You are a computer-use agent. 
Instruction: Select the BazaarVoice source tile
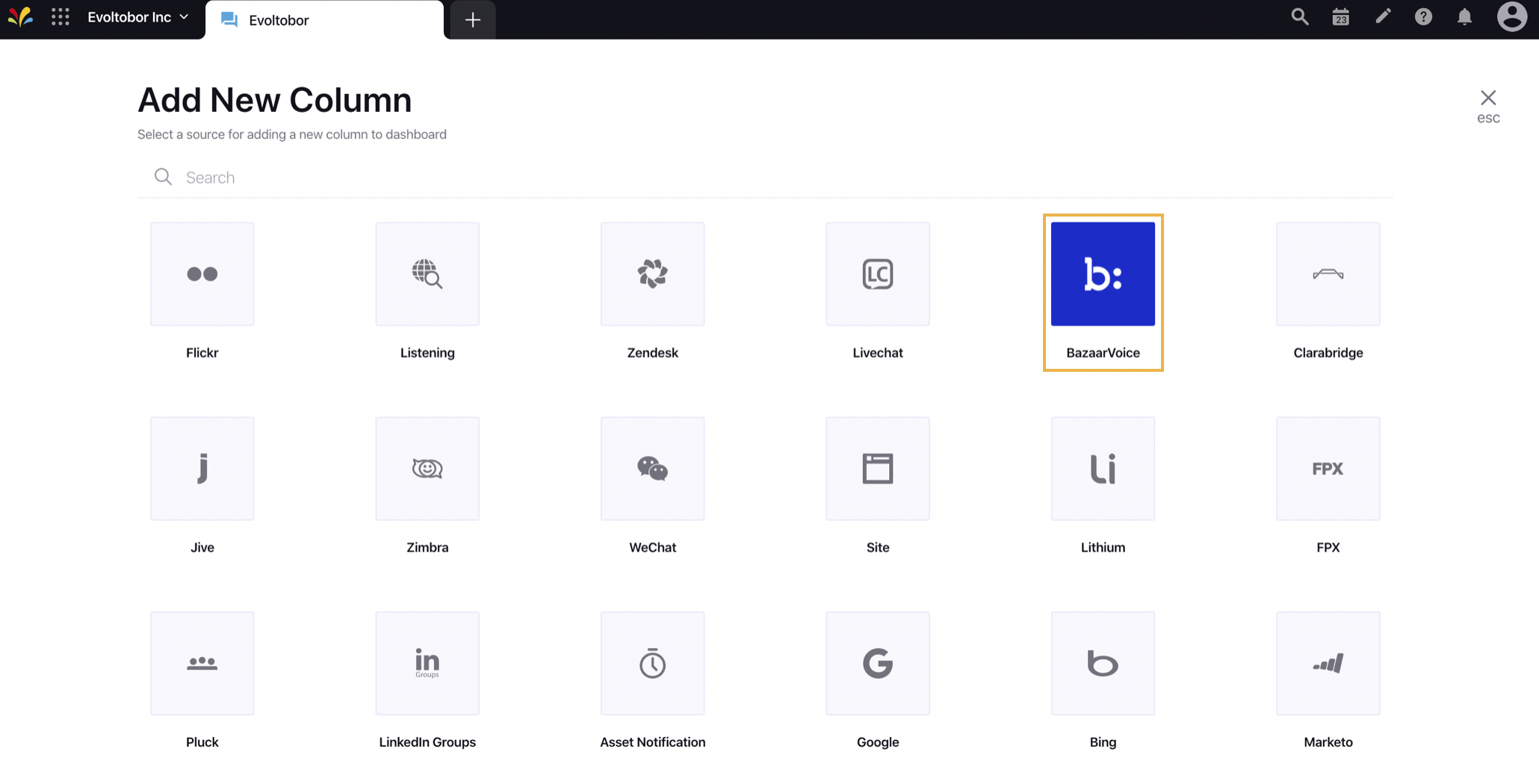pos(1102,274)
